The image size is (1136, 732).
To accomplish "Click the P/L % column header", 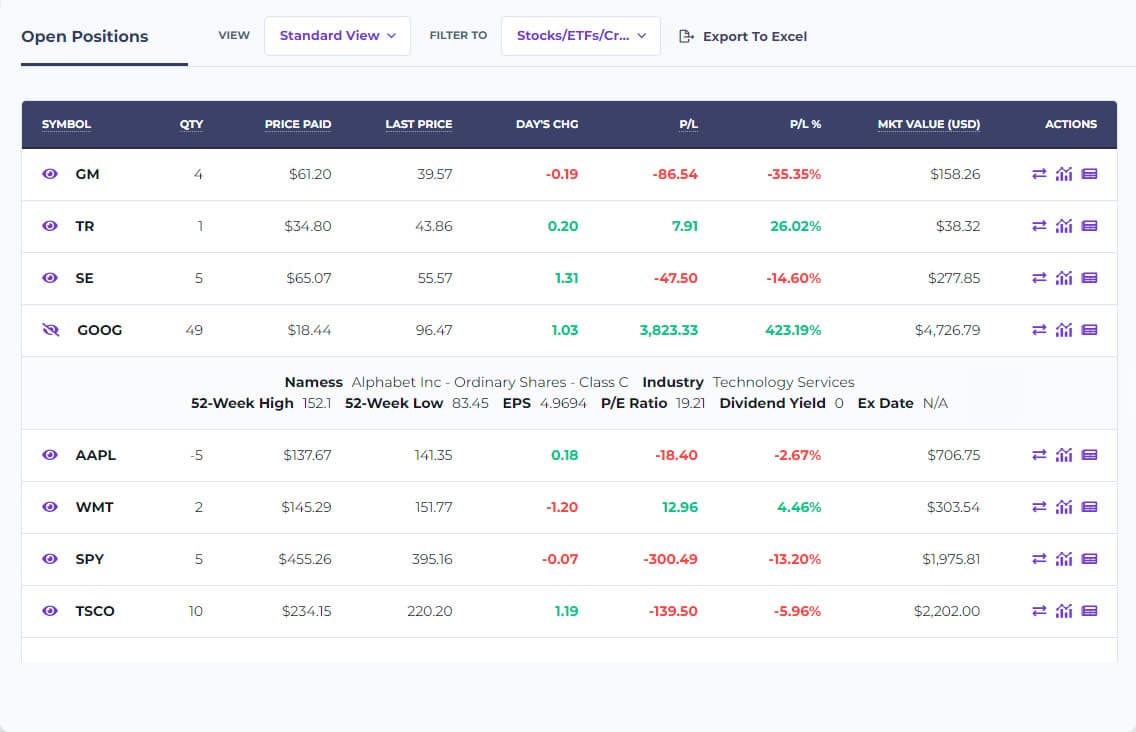I will 806,124.
